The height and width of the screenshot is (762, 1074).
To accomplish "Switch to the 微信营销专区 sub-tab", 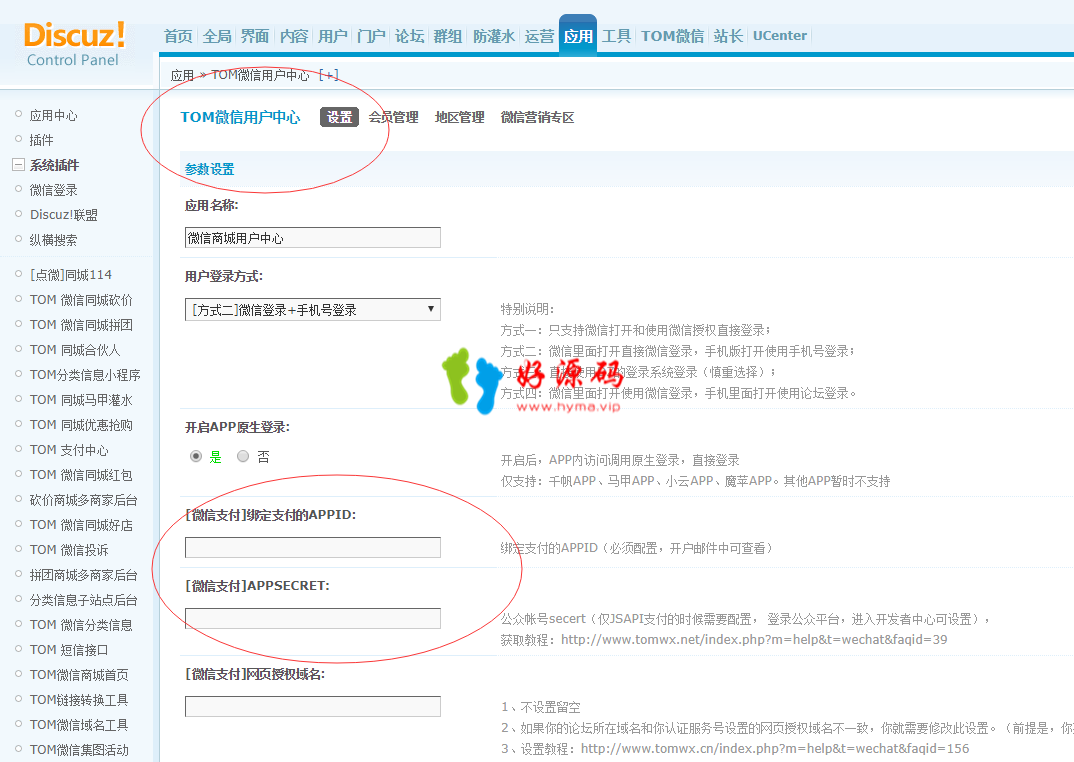I will [x=537, y=117].
